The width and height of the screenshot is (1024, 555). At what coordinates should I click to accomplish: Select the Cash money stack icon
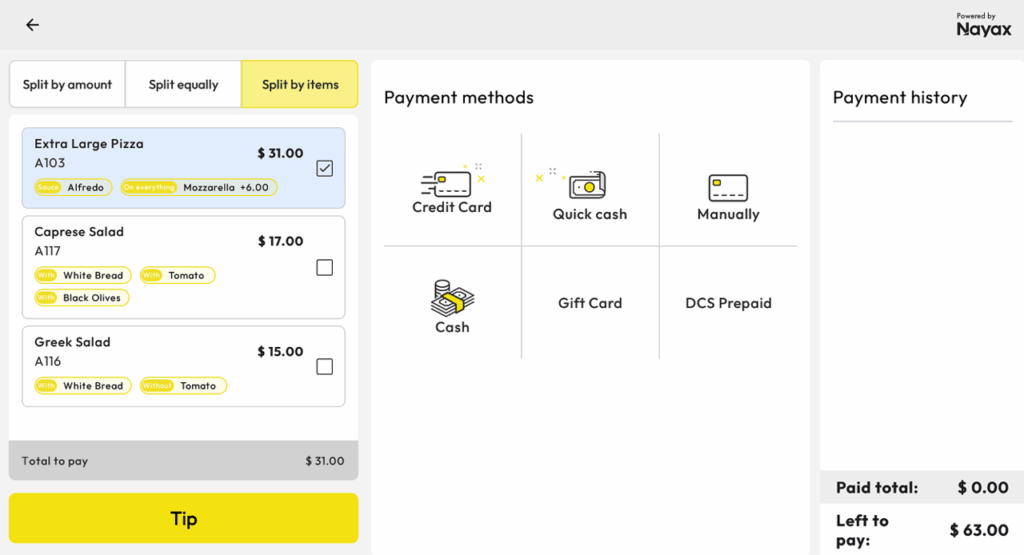tap(452, 297)
